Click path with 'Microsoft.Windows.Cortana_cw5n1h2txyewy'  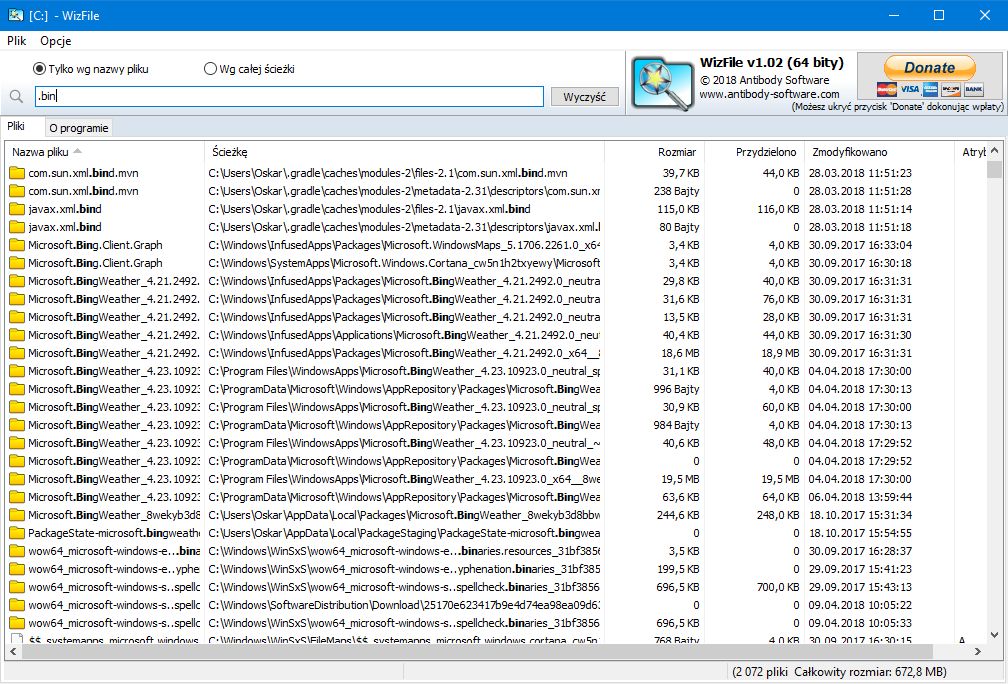[404, 263]
